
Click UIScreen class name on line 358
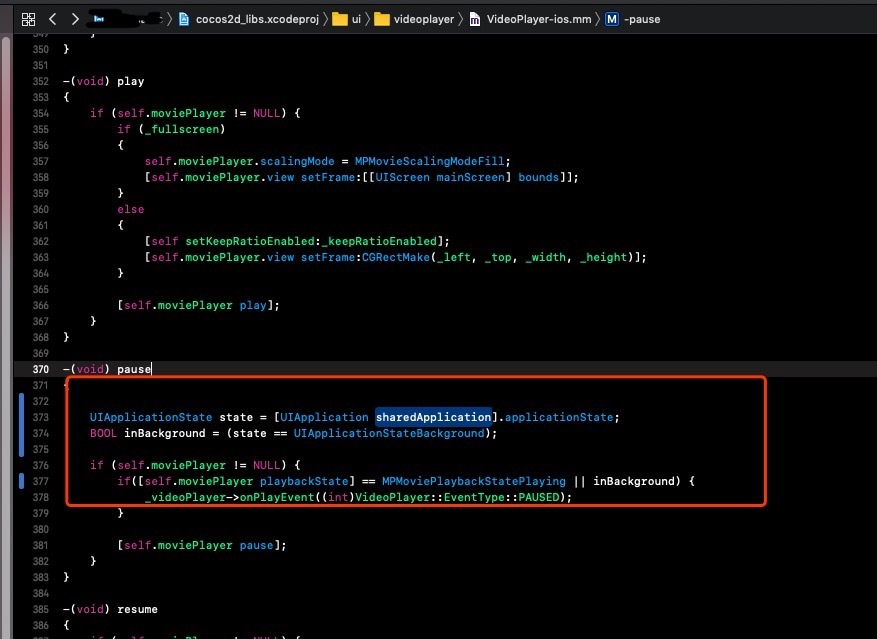(x=402, y=177)
